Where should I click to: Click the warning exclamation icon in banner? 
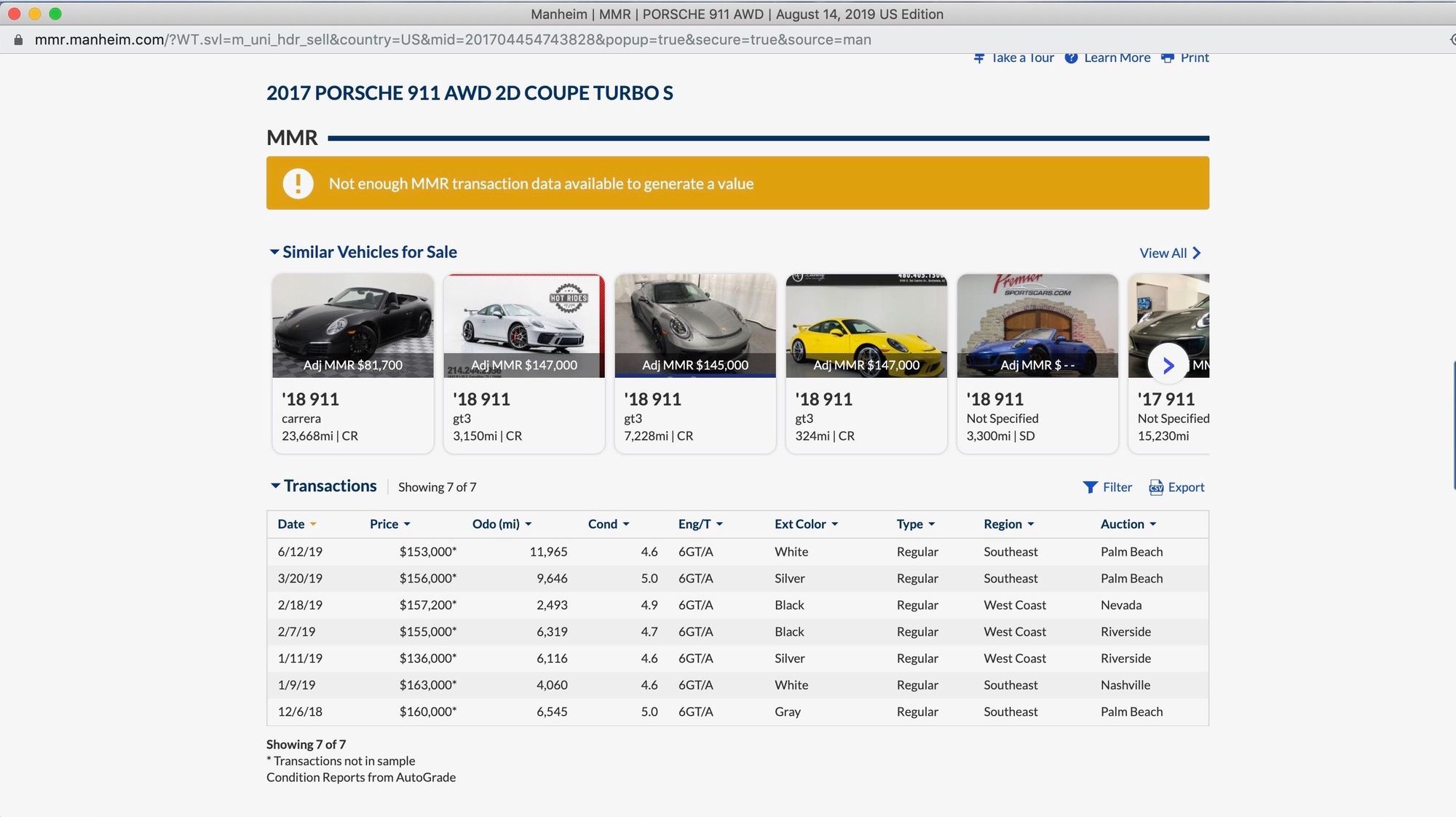click(x=298, y=183)
